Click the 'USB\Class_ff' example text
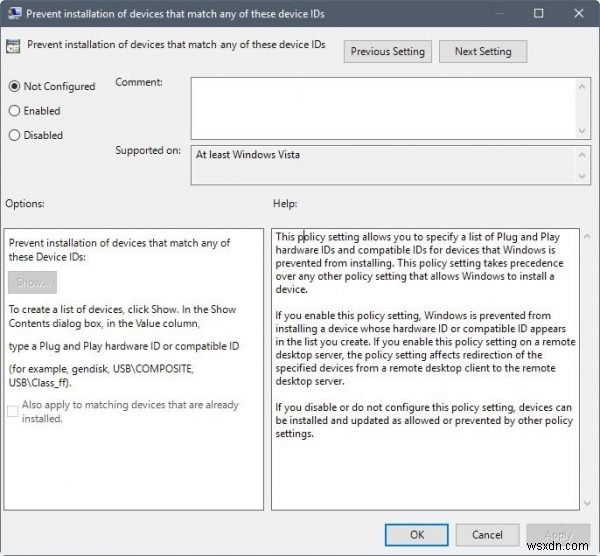 [x=39, y=383]
